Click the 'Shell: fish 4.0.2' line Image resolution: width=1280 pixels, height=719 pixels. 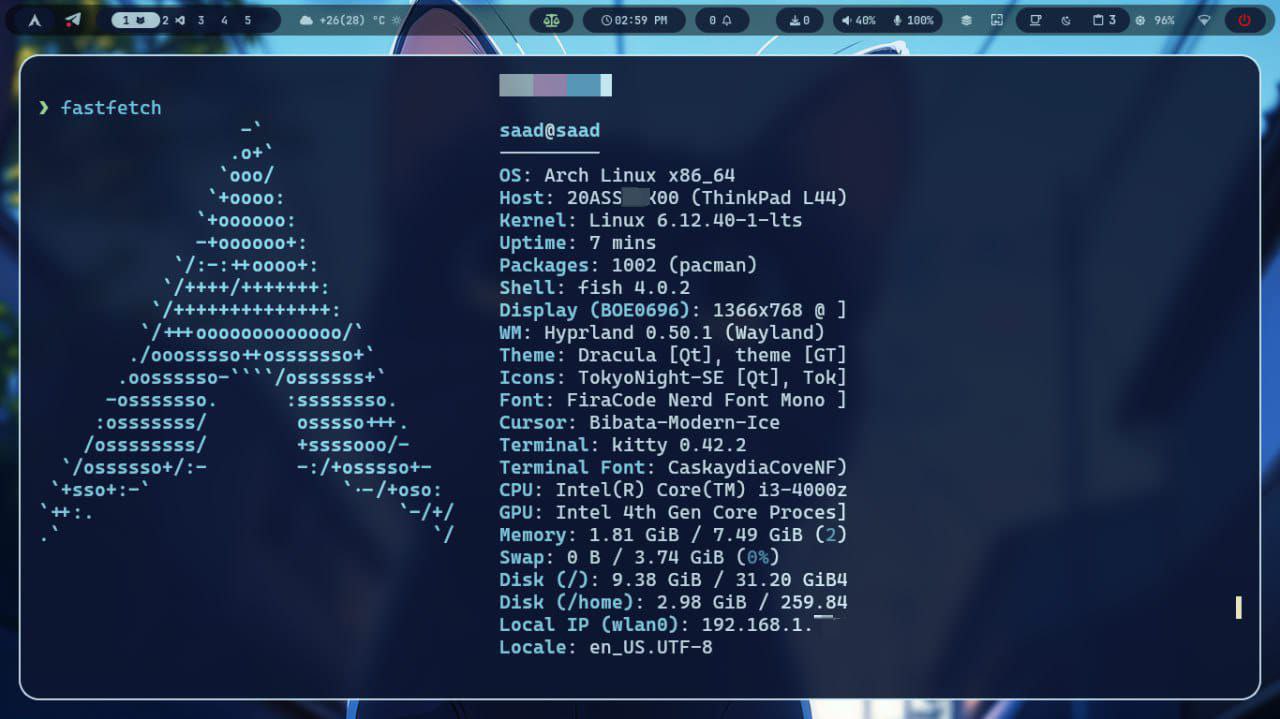(x=595, y=288)
